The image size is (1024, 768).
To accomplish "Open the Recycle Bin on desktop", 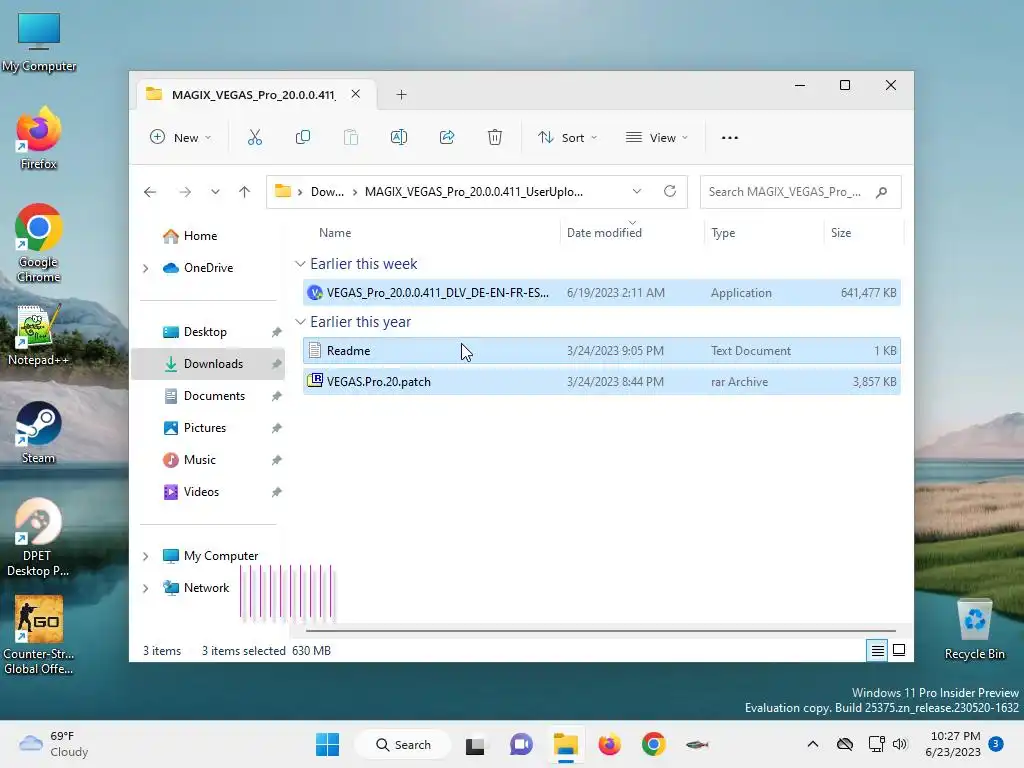I will [x=974, y=630].
